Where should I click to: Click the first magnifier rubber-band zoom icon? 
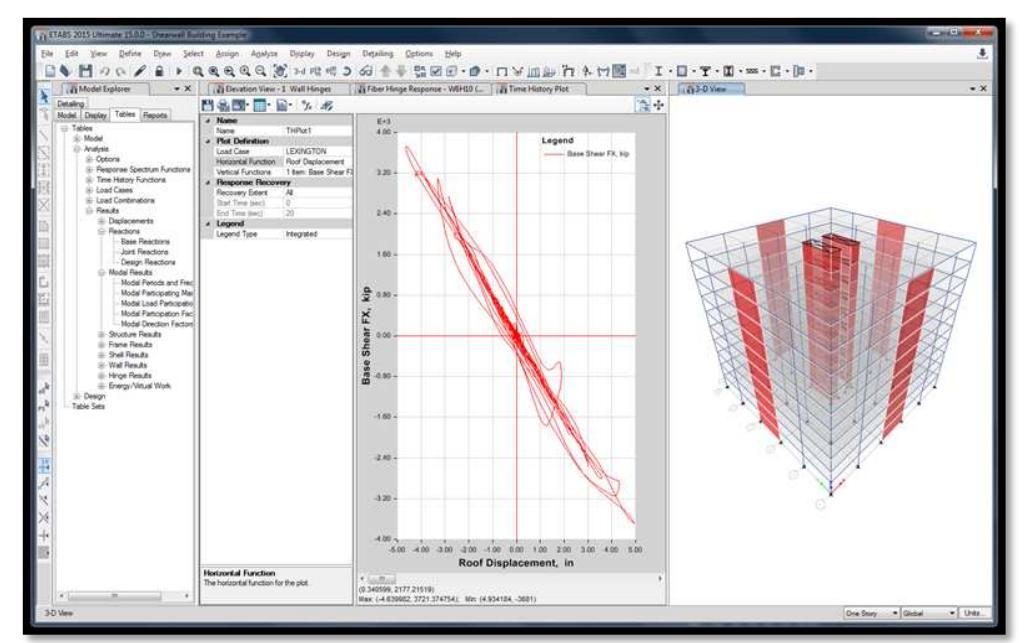point(198,71)
